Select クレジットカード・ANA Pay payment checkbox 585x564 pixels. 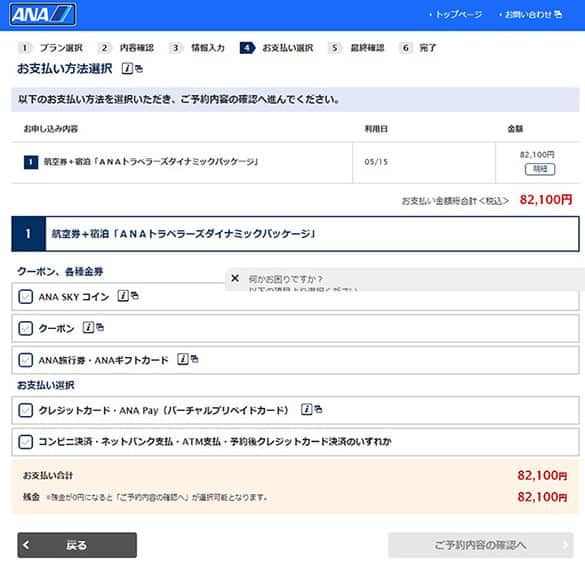[25, 410]
